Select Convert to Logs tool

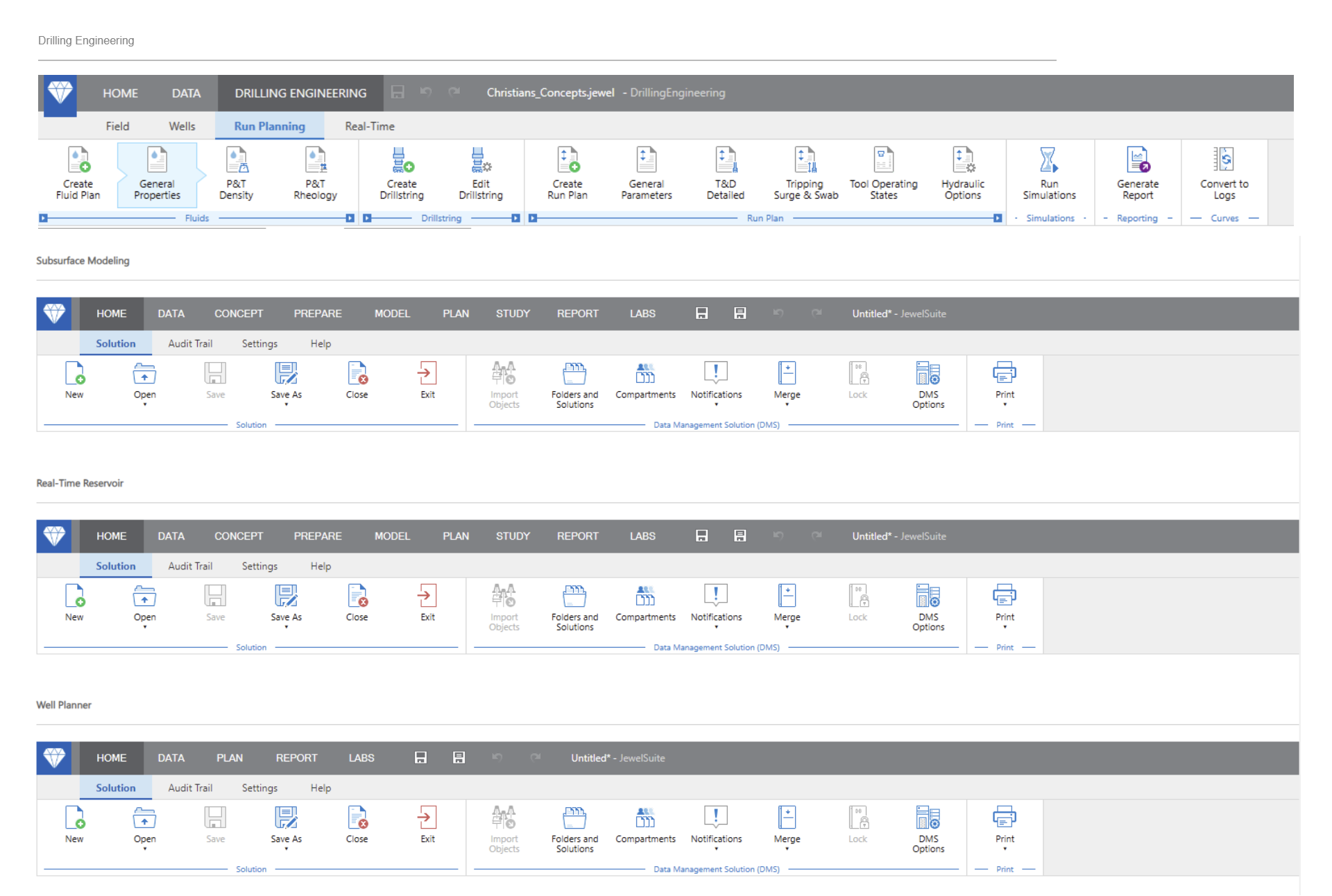pyautogui.click(x=1224, y=173)
